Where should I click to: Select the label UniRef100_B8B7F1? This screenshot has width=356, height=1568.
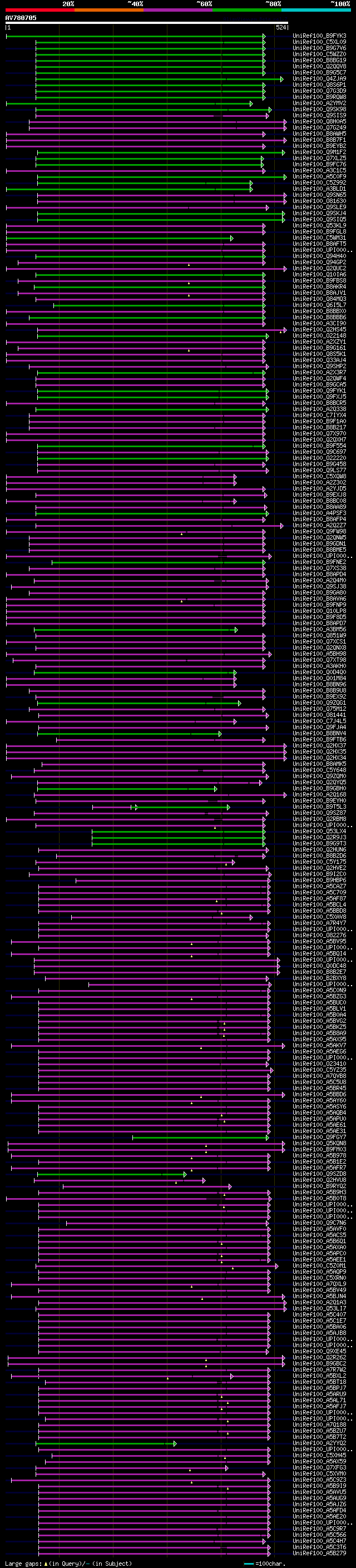pyautogui.click(x=319, y=140)
